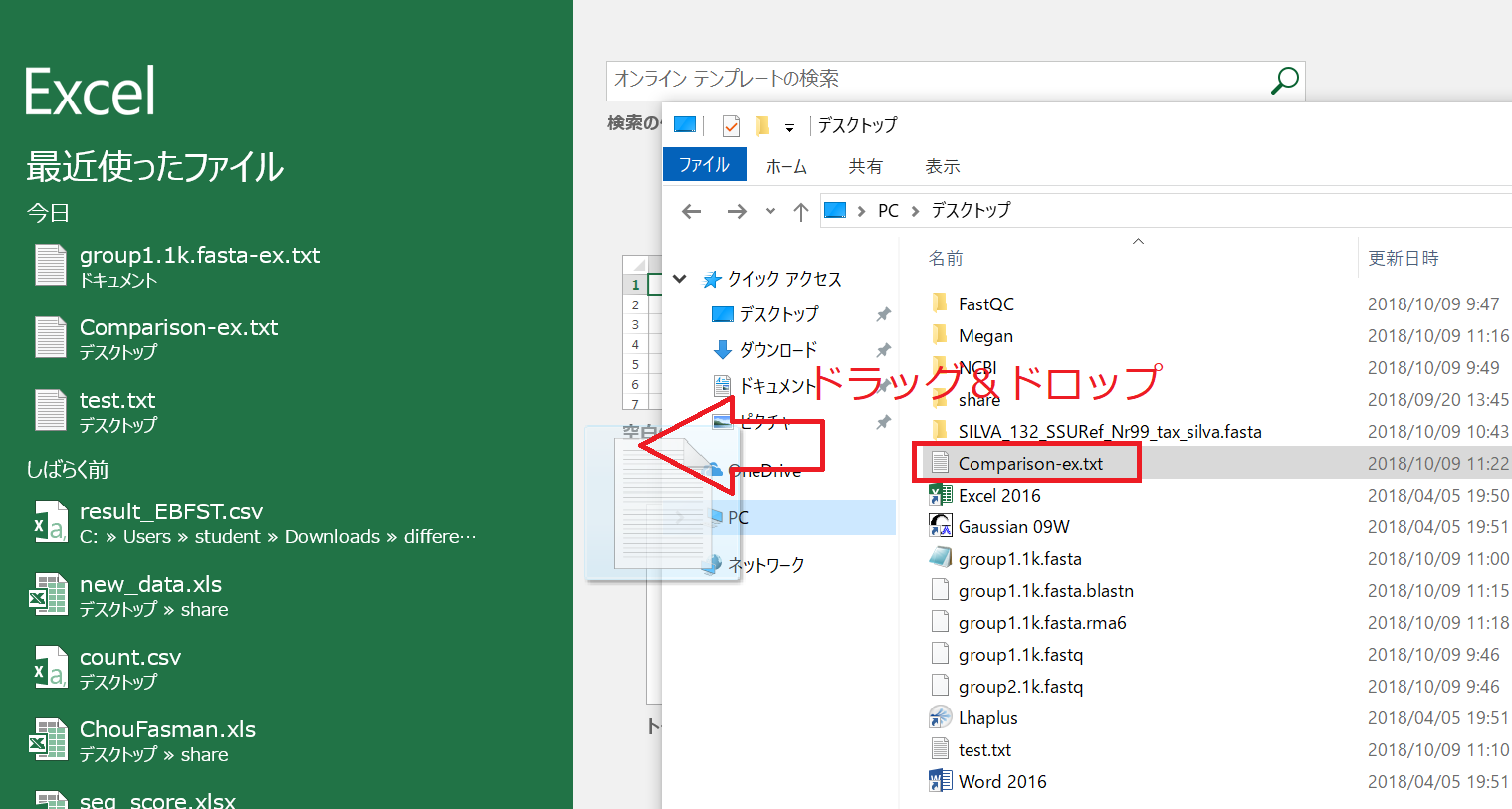Viewport: 1512px width, 809px height.
Task: Select the test.txt file icon in Explorer
Action: tap(940, 748)
